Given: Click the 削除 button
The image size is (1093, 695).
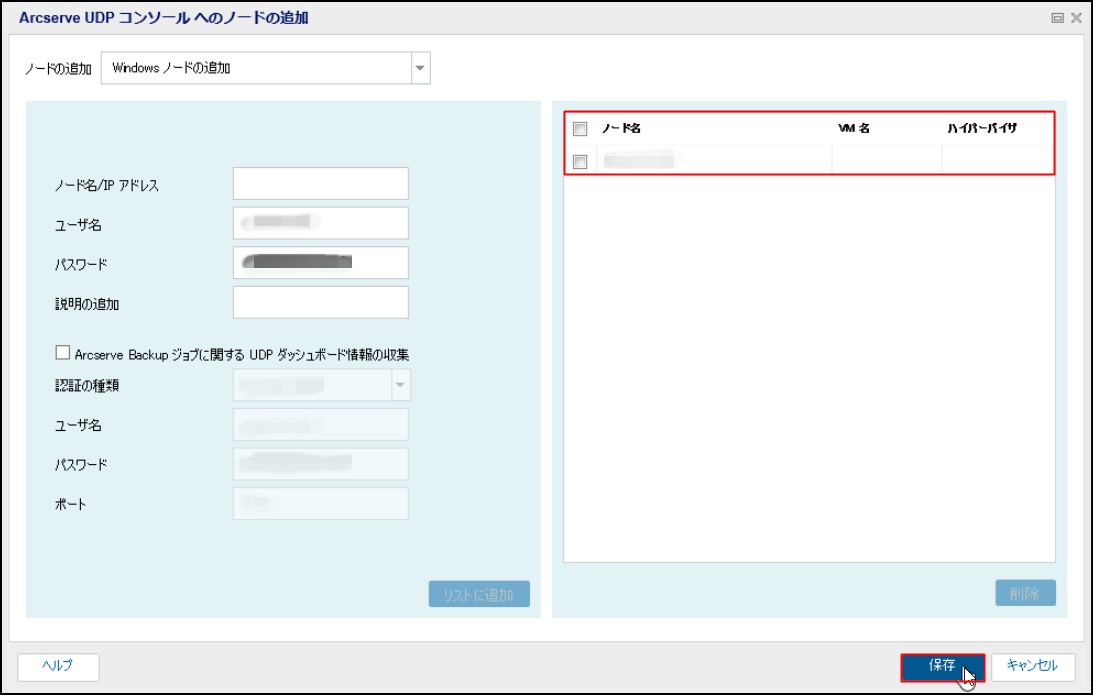Looking at the screenshot, I should [x=1025, y=593].
